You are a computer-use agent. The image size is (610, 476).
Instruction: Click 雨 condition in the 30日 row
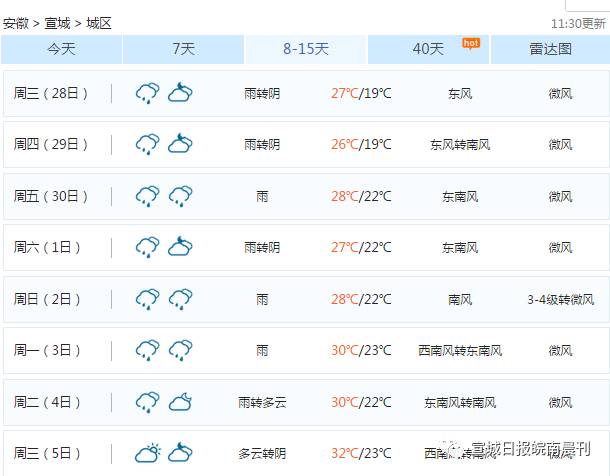point(262,196)
